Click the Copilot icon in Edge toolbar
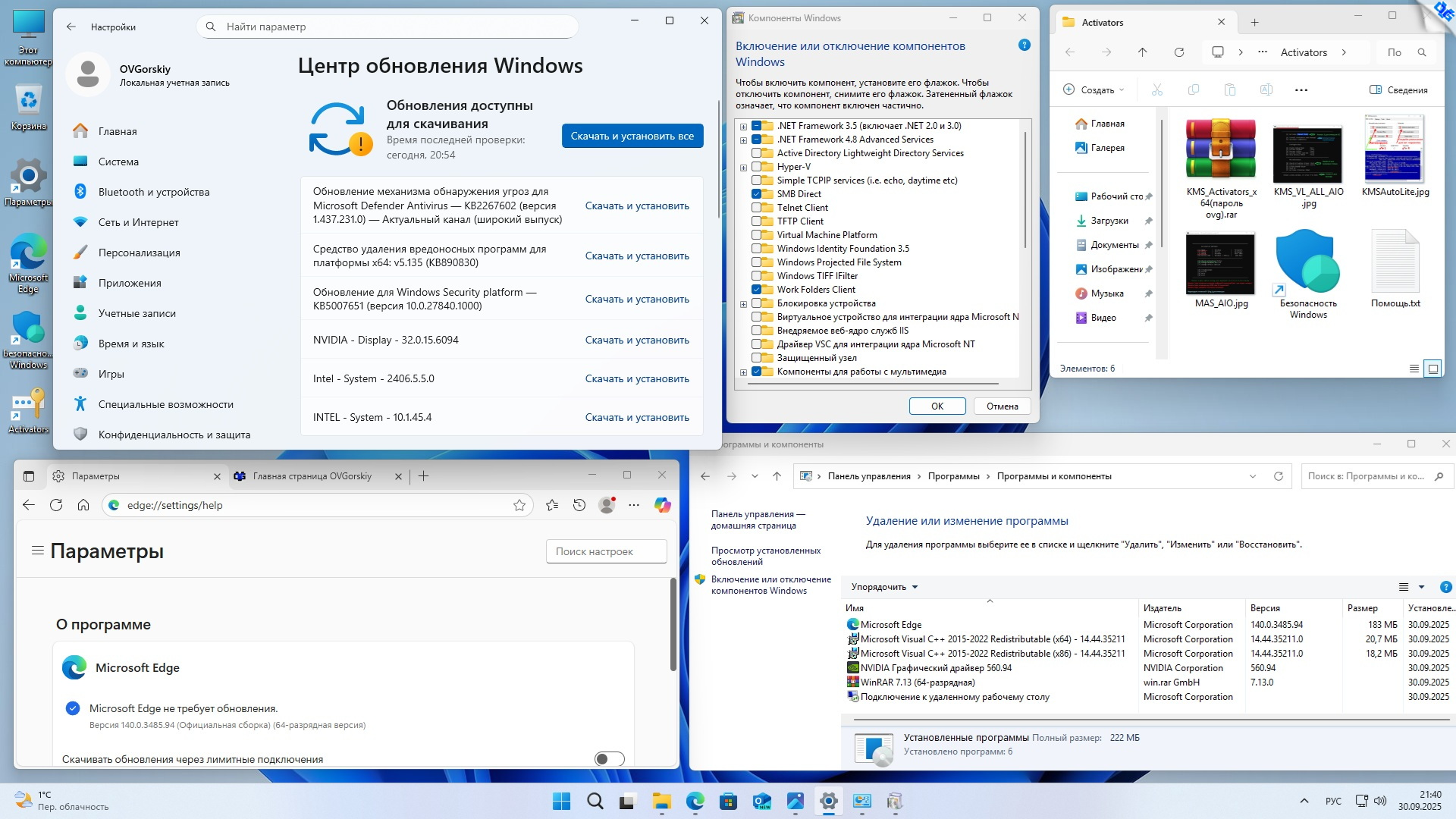 click(x=662, y=505)
